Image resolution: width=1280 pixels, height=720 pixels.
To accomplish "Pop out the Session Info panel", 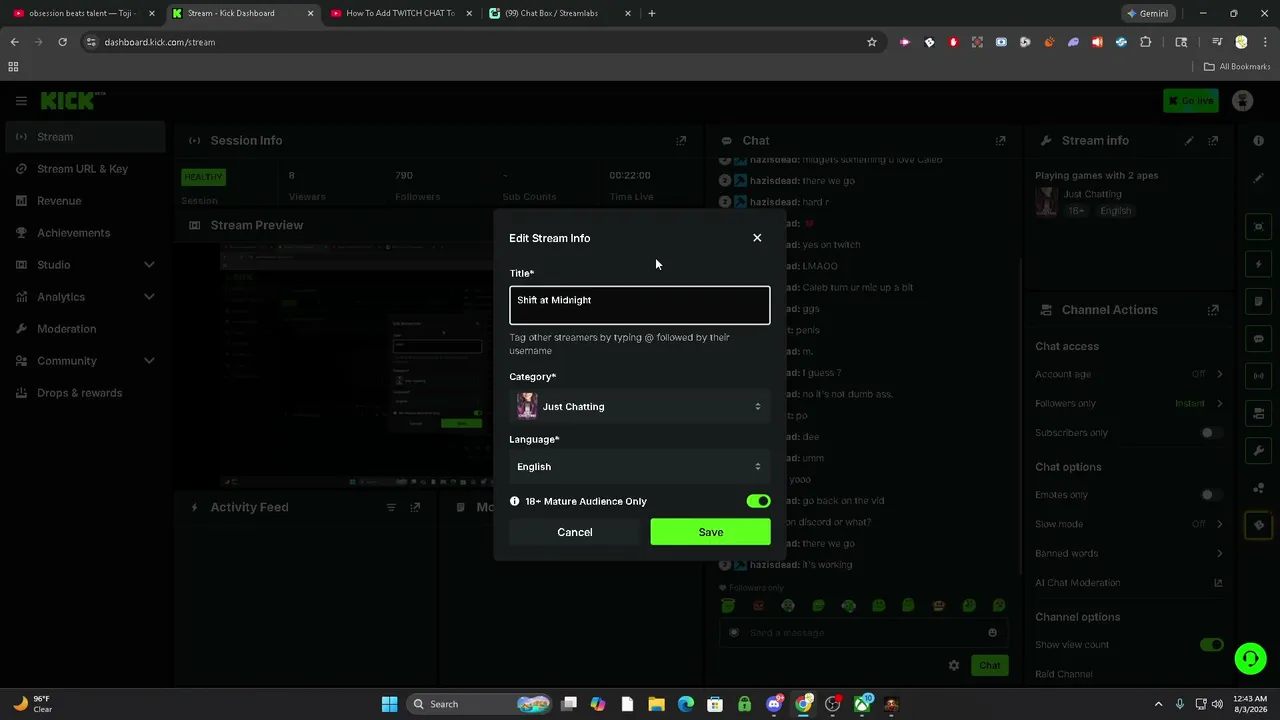I will pos(681,141).
